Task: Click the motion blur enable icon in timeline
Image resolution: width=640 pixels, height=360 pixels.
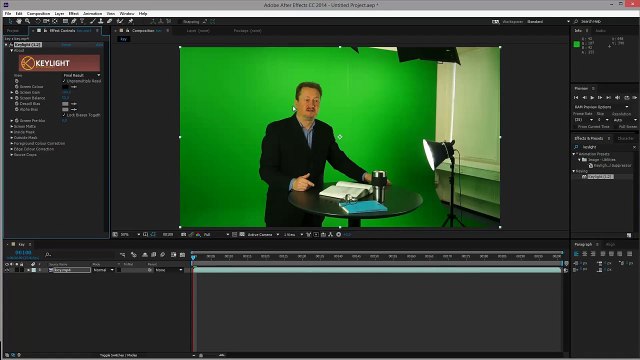Action: [162, 255]
